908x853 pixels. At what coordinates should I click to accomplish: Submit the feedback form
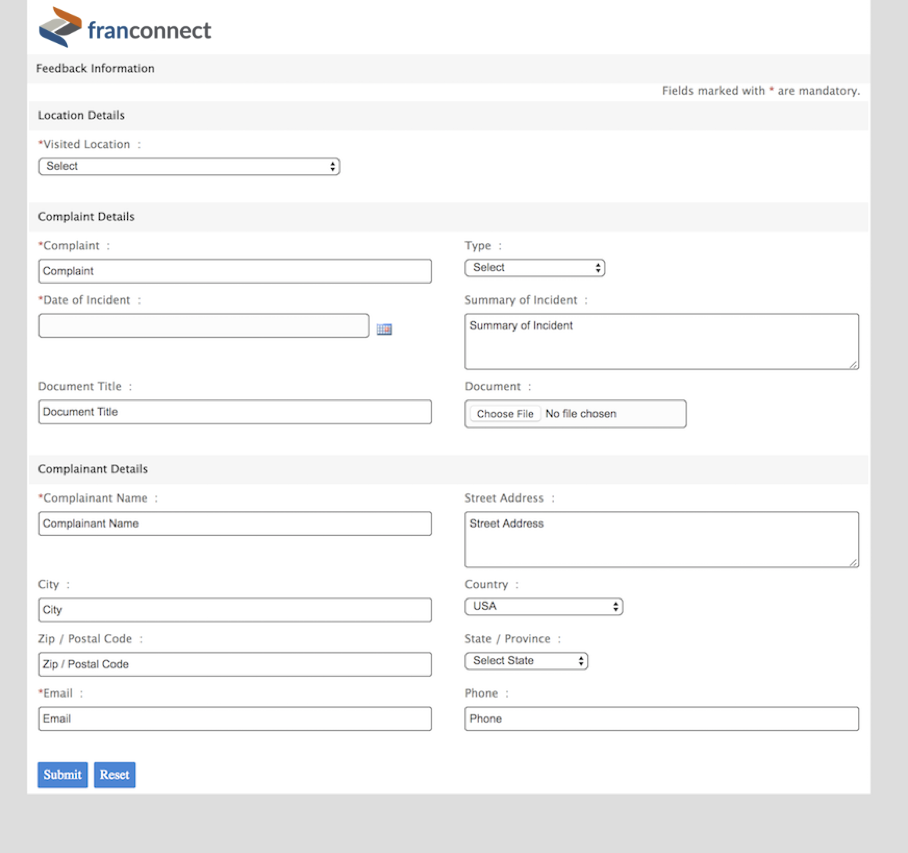[63, 775]
